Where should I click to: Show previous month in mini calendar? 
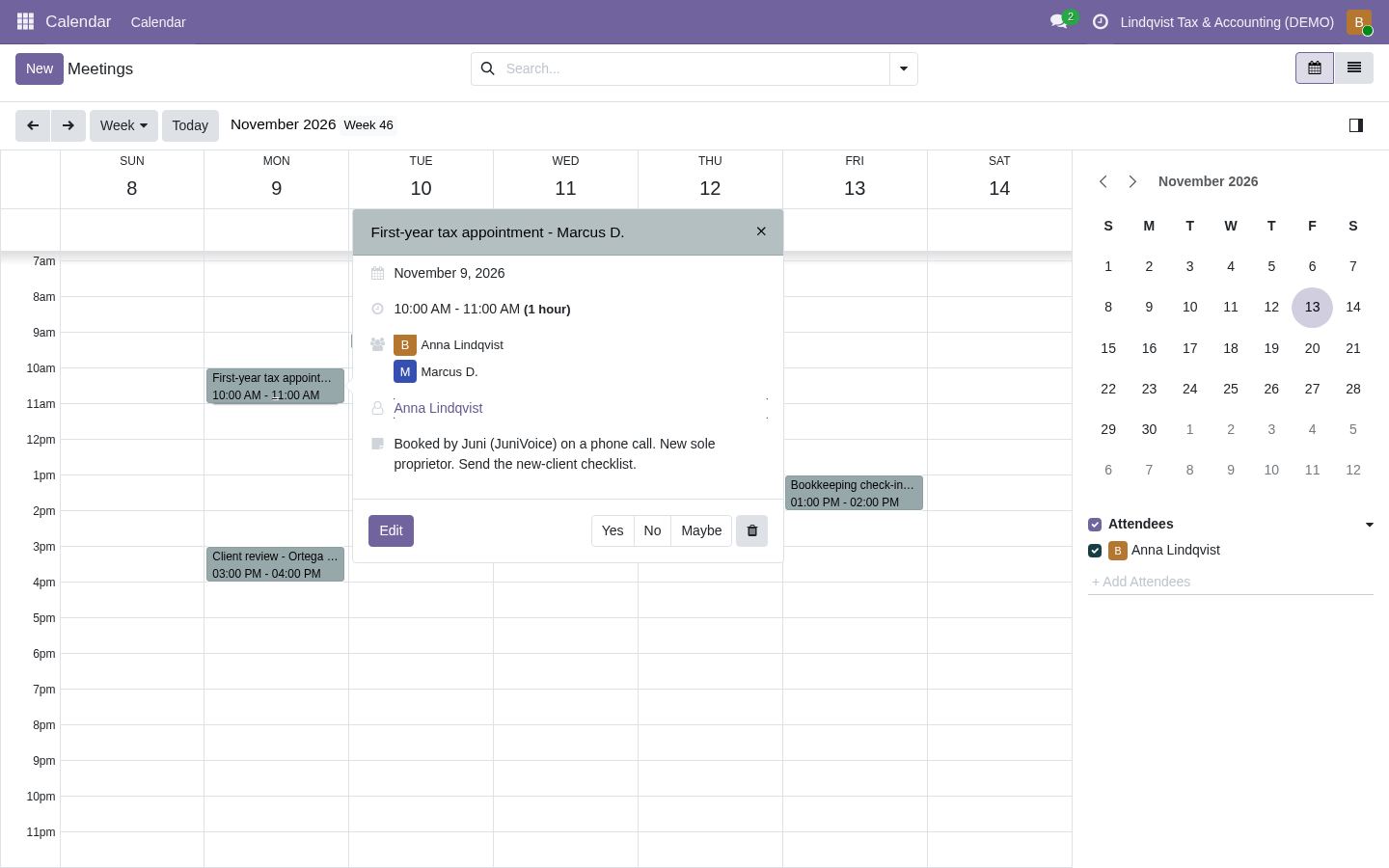[x=1103, y=181]
